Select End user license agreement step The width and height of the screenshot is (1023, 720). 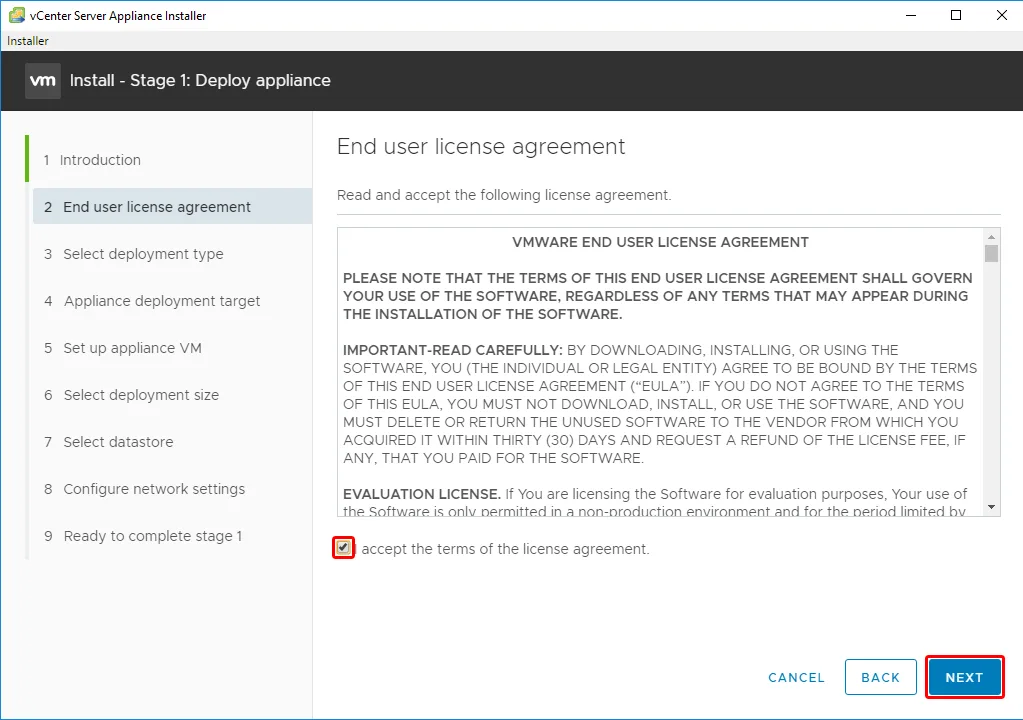pos(172,207)
